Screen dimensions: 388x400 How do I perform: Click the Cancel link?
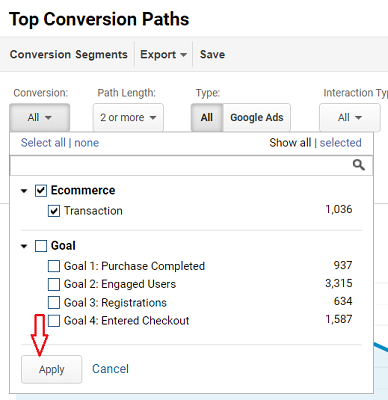tap(110, 369)
